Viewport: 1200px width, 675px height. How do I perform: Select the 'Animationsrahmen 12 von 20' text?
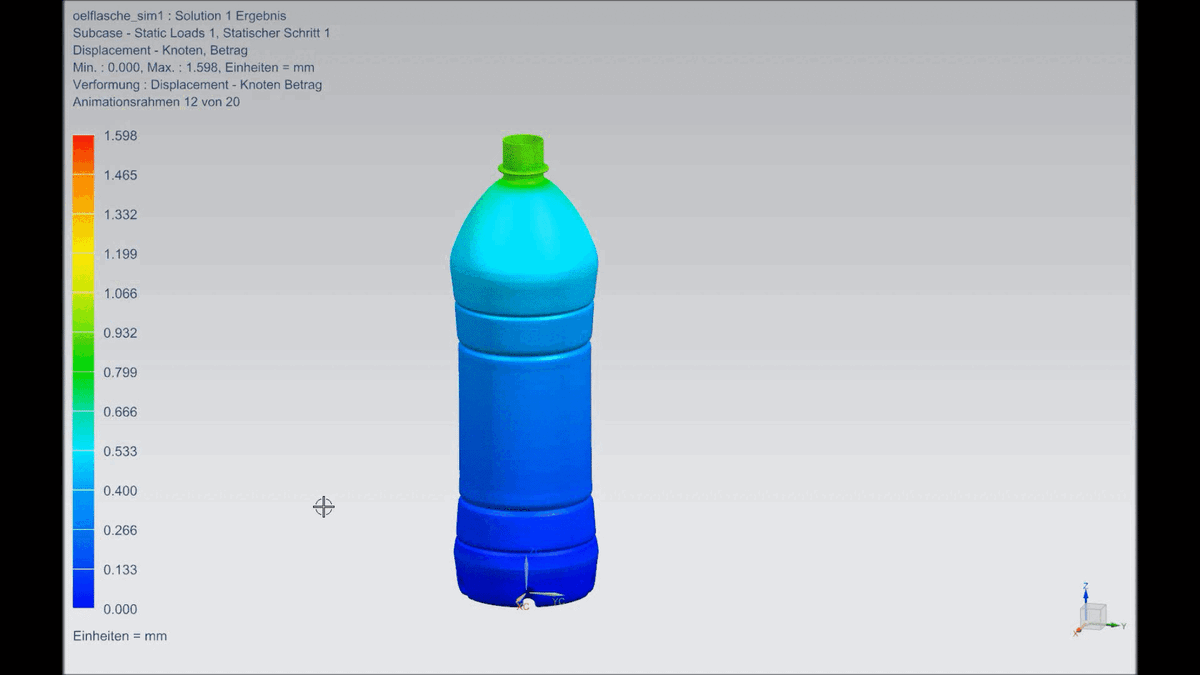tap(156, 102)
